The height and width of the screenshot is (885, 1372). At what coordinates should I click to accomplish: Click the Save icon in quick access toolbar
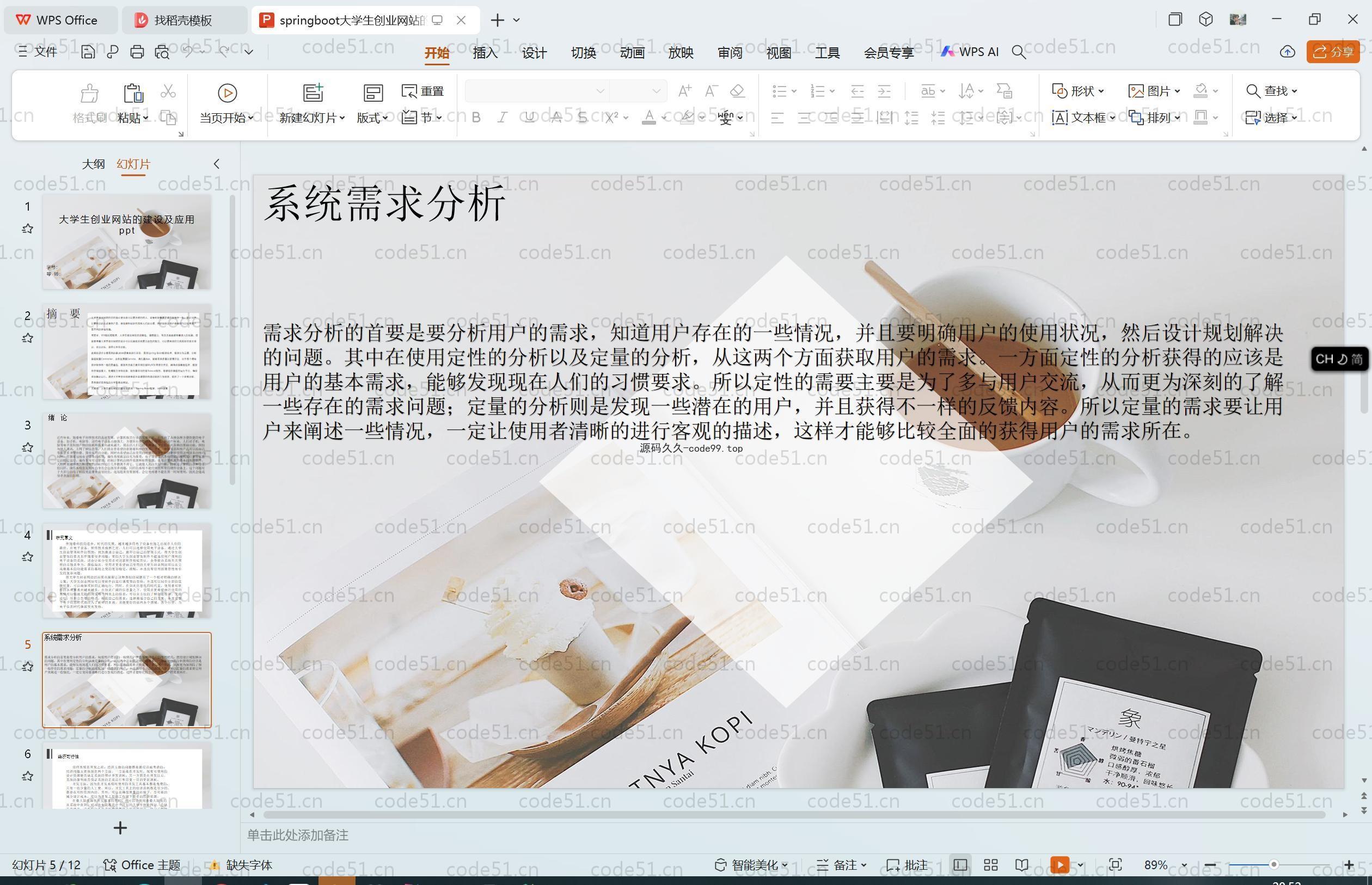(88, 52)
